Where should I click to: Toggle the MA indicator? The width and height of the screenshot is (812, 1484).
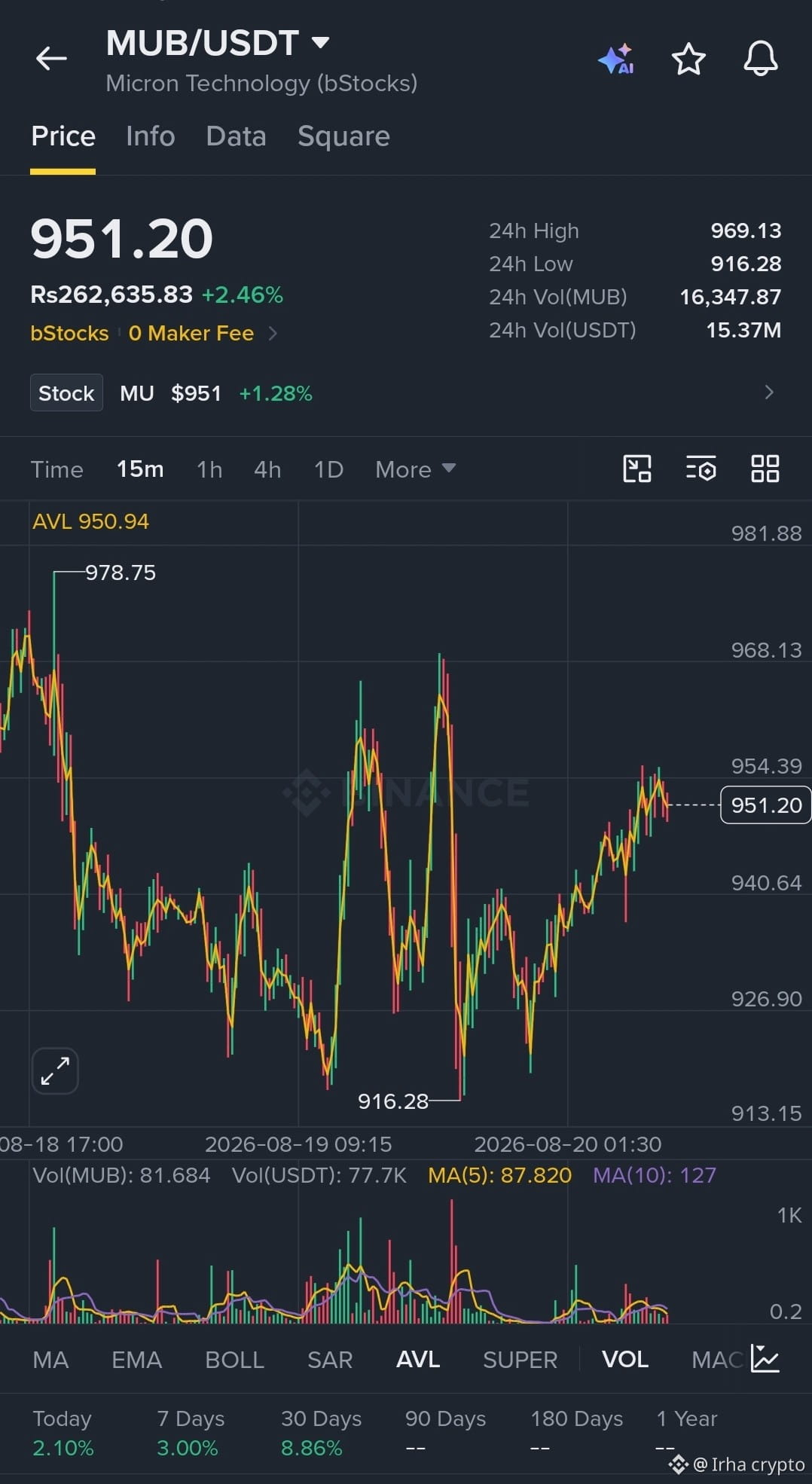(50, 1360)
